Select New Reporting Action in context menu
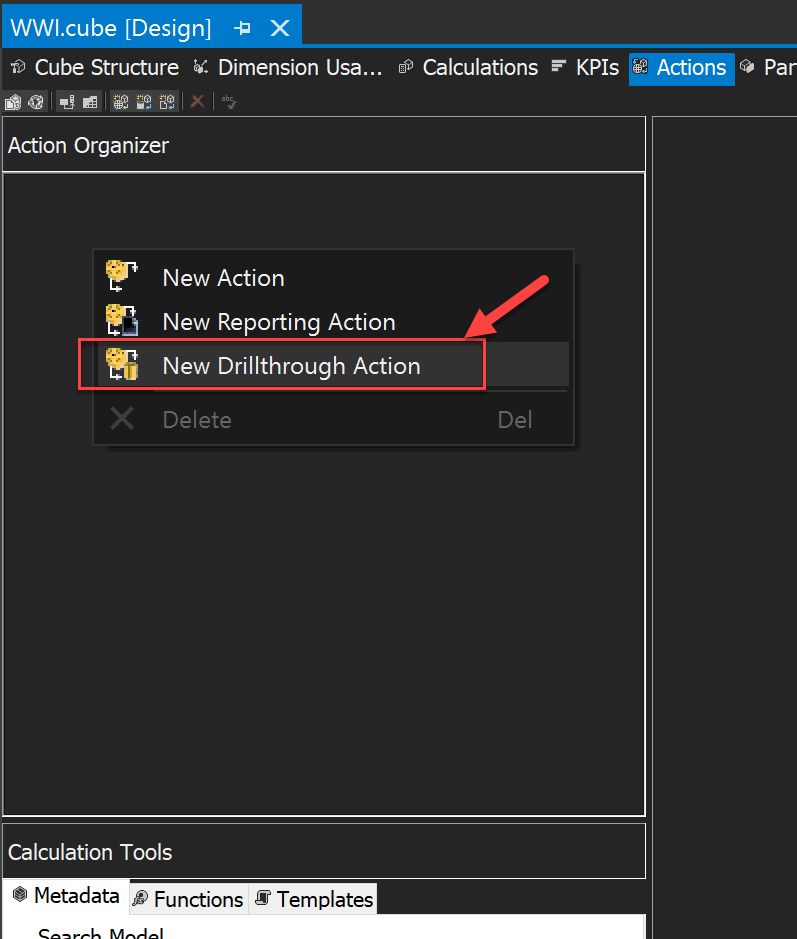797x939 pixels. pyautogui.click(x=278, y=322)
